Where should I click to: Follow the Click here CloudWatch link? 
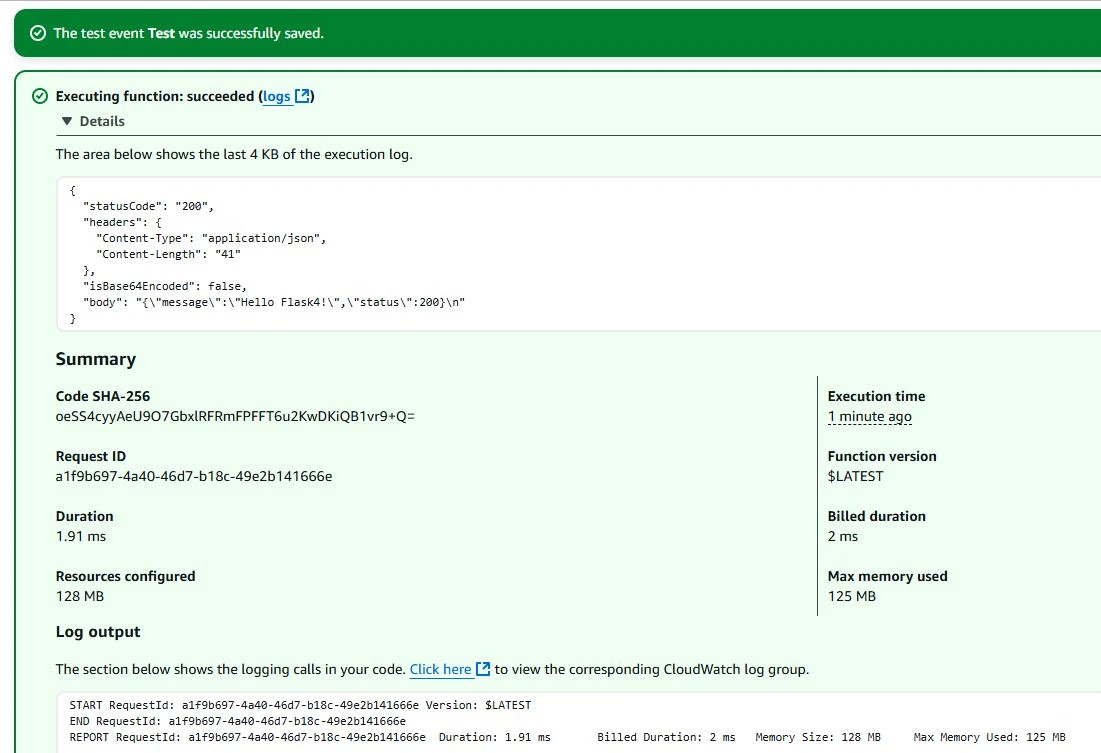[x=440, y=669]
